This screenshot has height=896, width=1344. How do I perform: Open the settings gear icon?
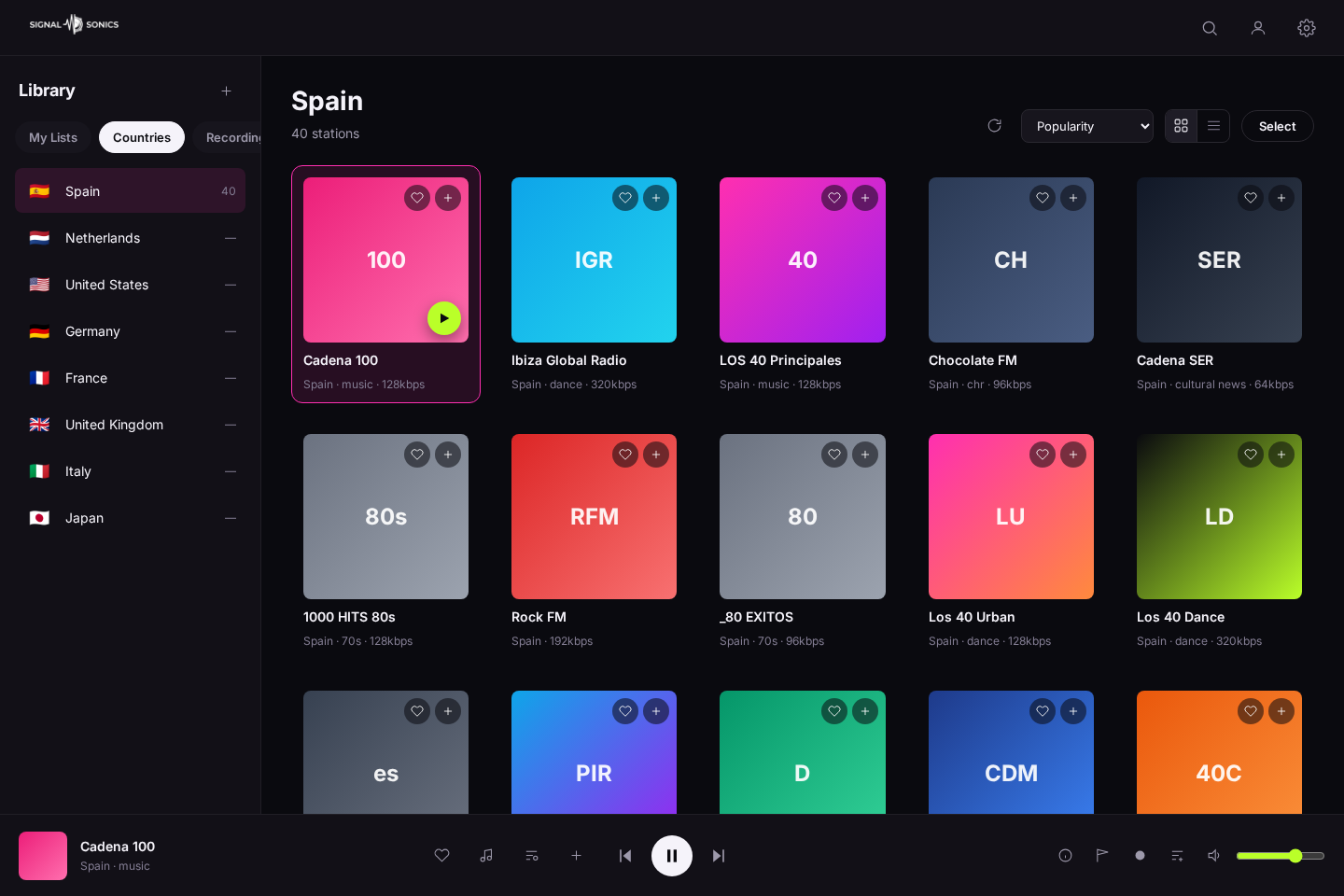1307,28
